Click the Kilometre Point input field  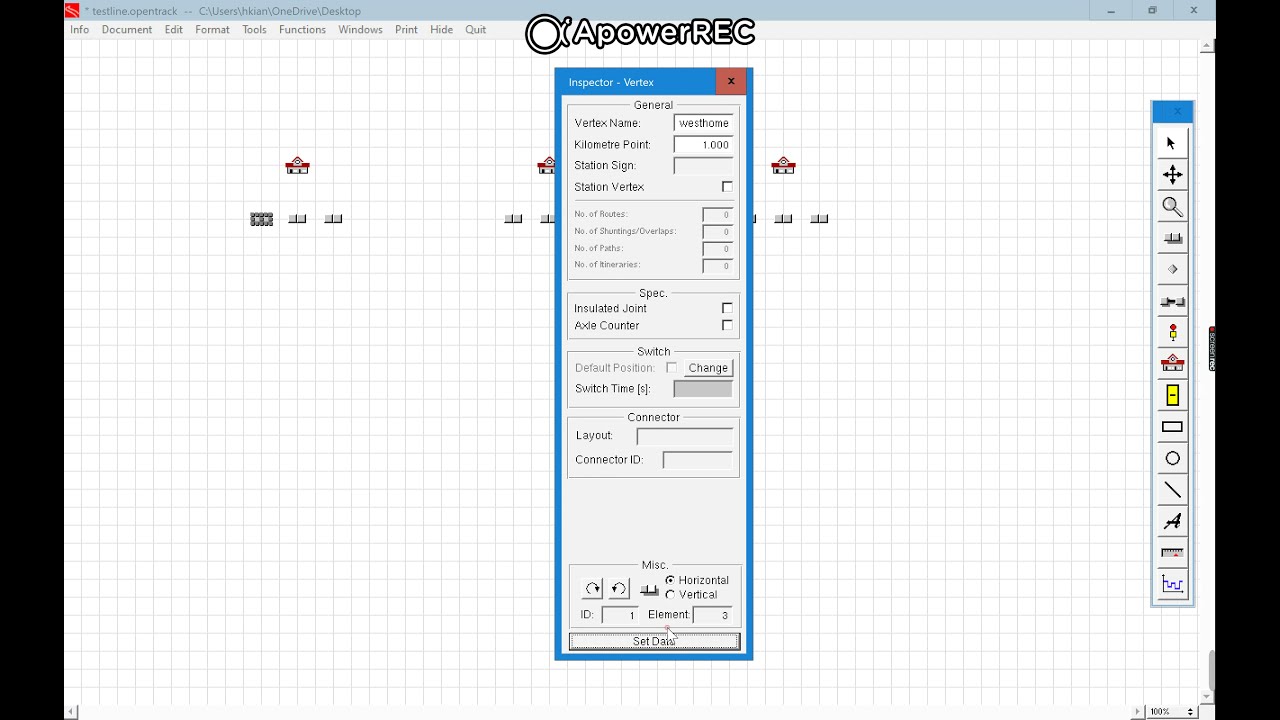click(703, 145)
